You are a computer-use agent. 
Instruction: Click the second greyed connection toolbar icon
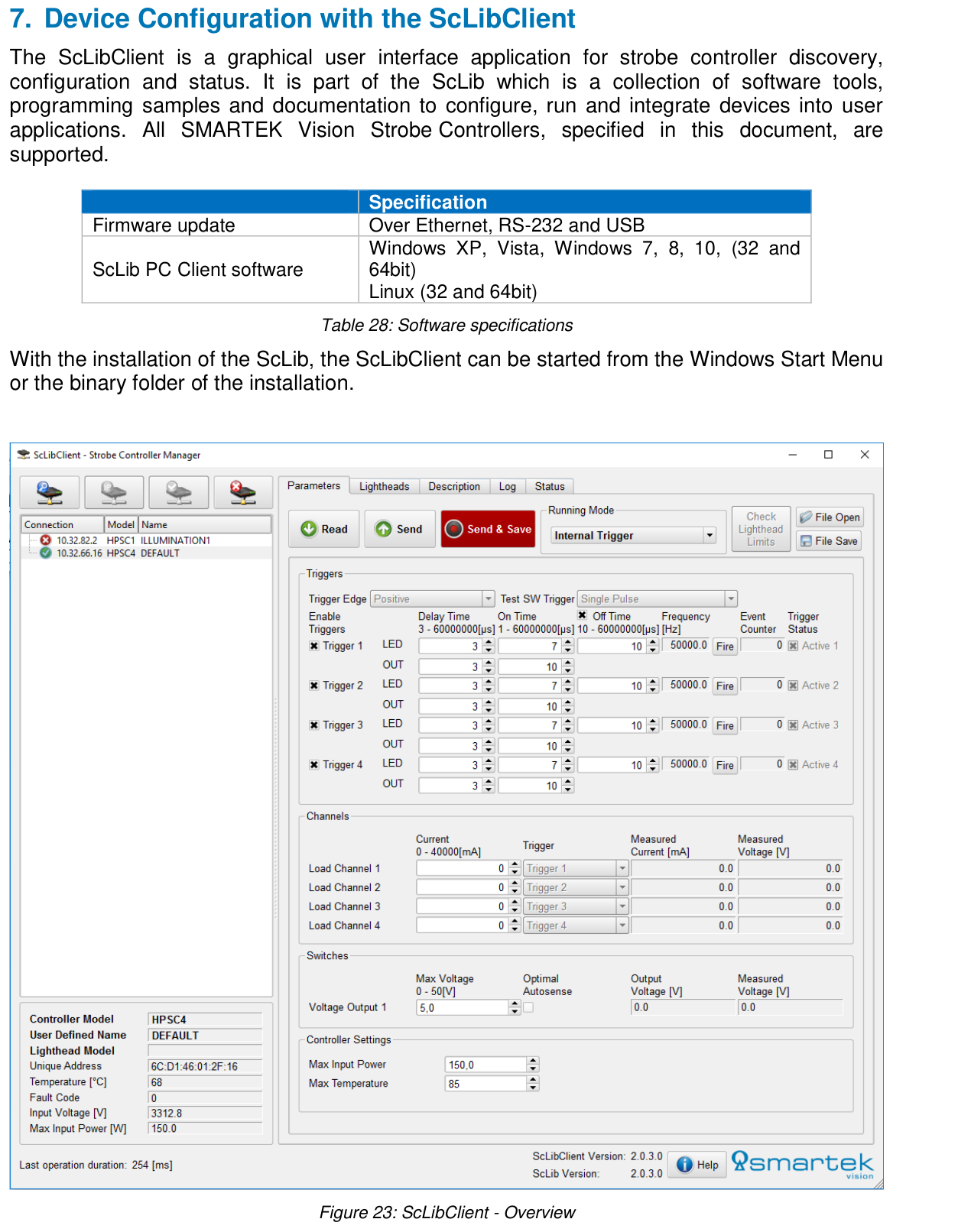[114, 492]
